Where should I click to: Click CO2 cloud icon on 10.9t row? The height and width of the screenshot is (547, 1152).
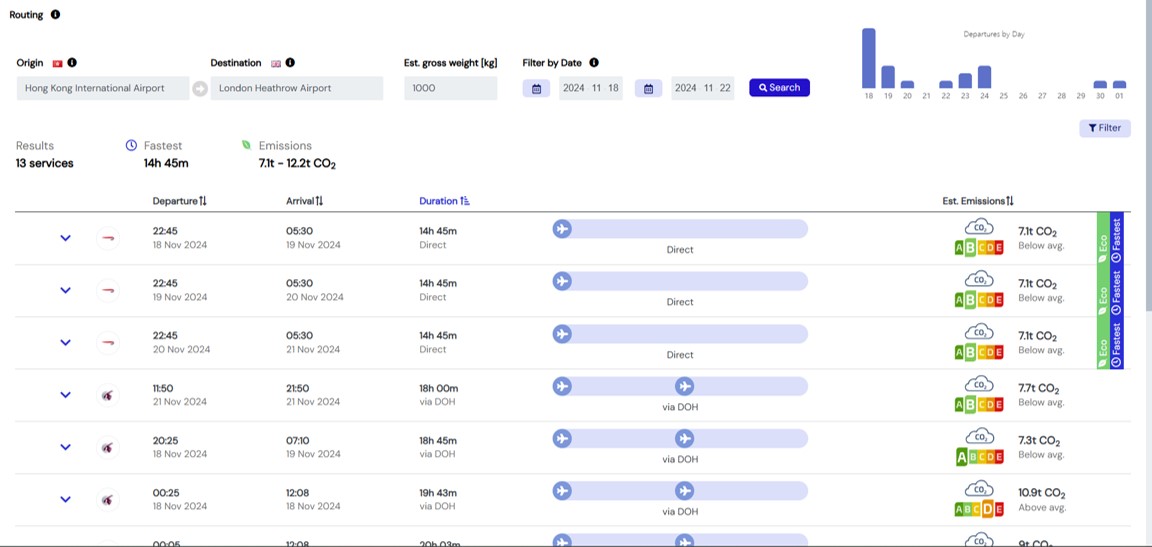click(x=979, y=490)
